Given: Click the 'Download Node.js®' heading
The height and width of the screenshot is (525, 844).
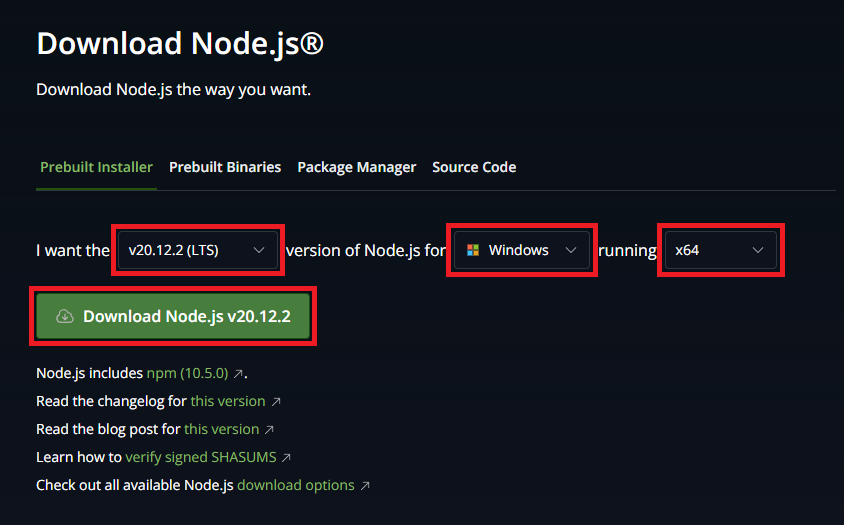Looking at the screenshot, I should point(180,43).
